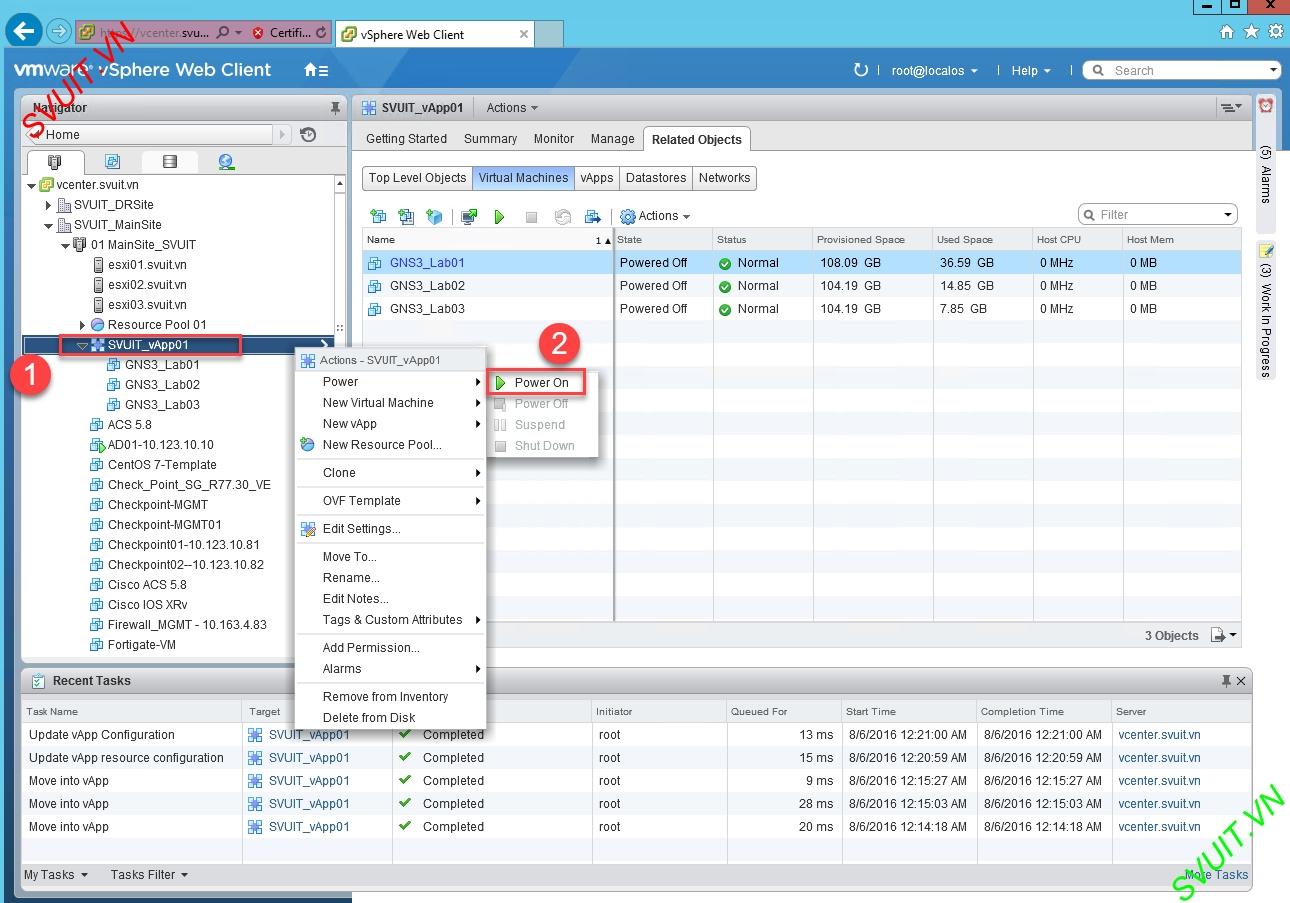Open More Tasks link
The height and width of the screenshot is (903, 1290).
[1216, 874]
